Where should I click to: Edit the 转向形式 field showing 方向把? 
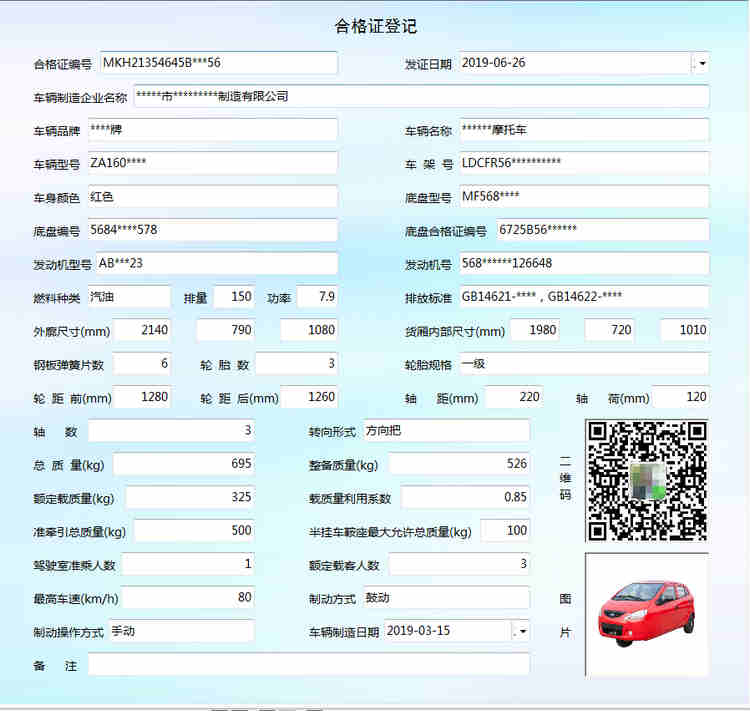click(x=446, y=431)
